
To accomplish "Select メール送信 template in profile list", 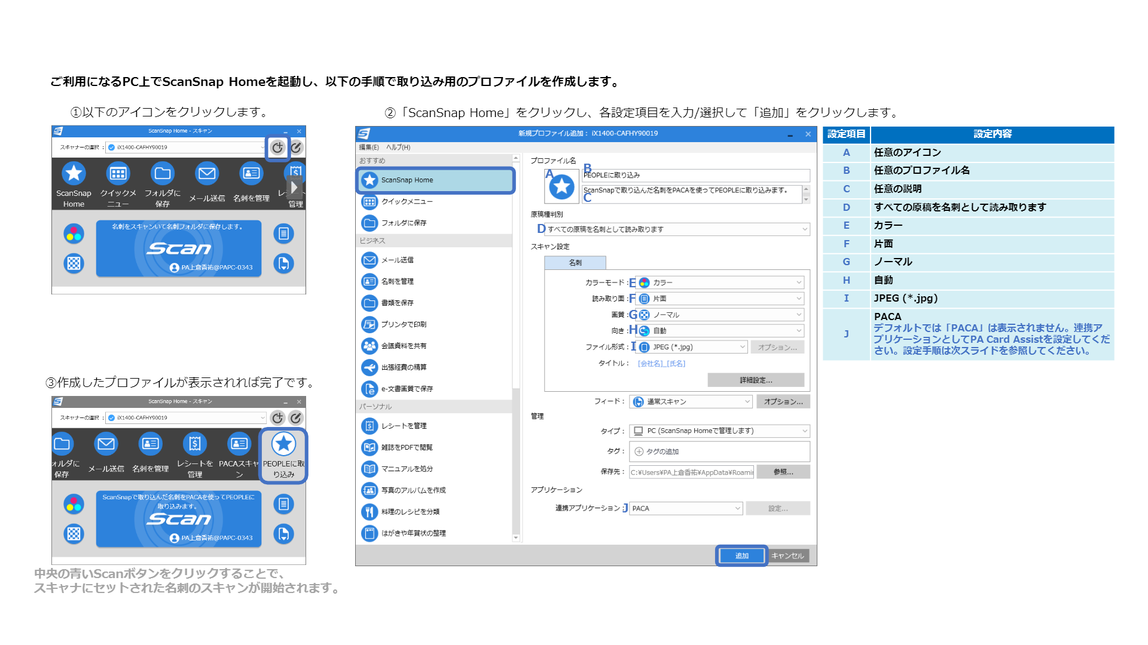I will point(436,260).
